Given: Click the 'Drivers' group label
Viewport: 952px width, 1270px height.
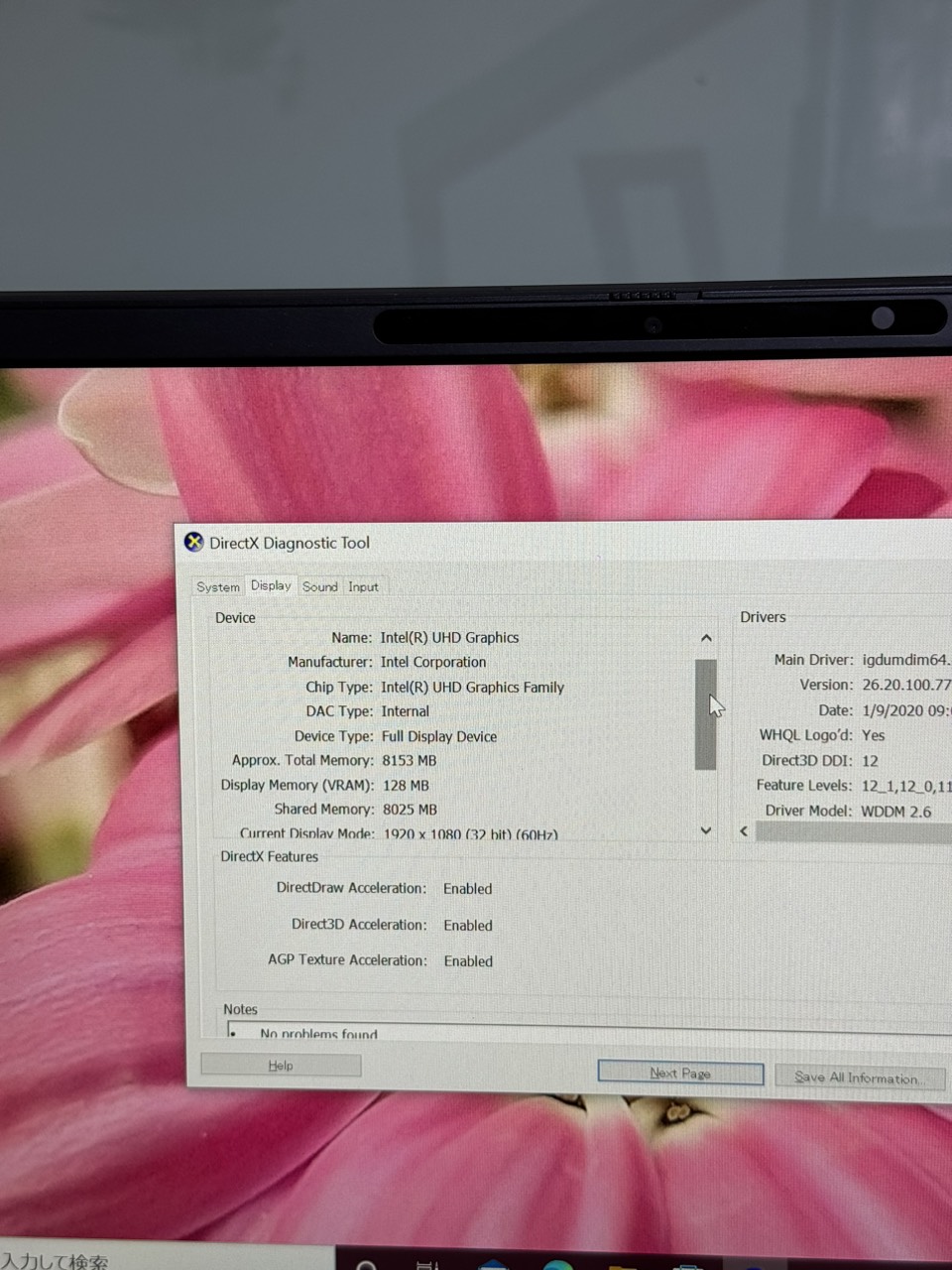Looking at the screenshot, I should point(763,616).
